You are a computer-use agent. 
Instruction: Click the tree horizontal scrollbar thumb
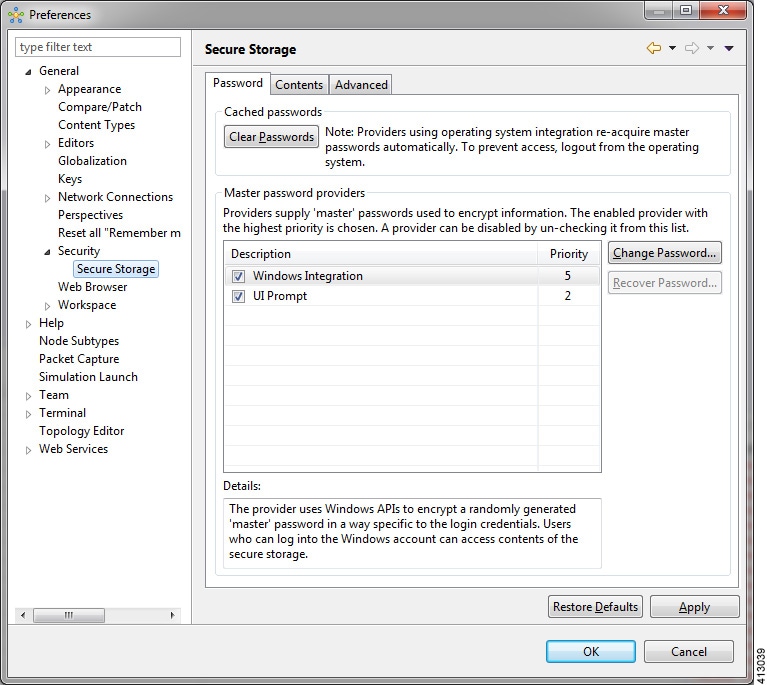point(69,615)
